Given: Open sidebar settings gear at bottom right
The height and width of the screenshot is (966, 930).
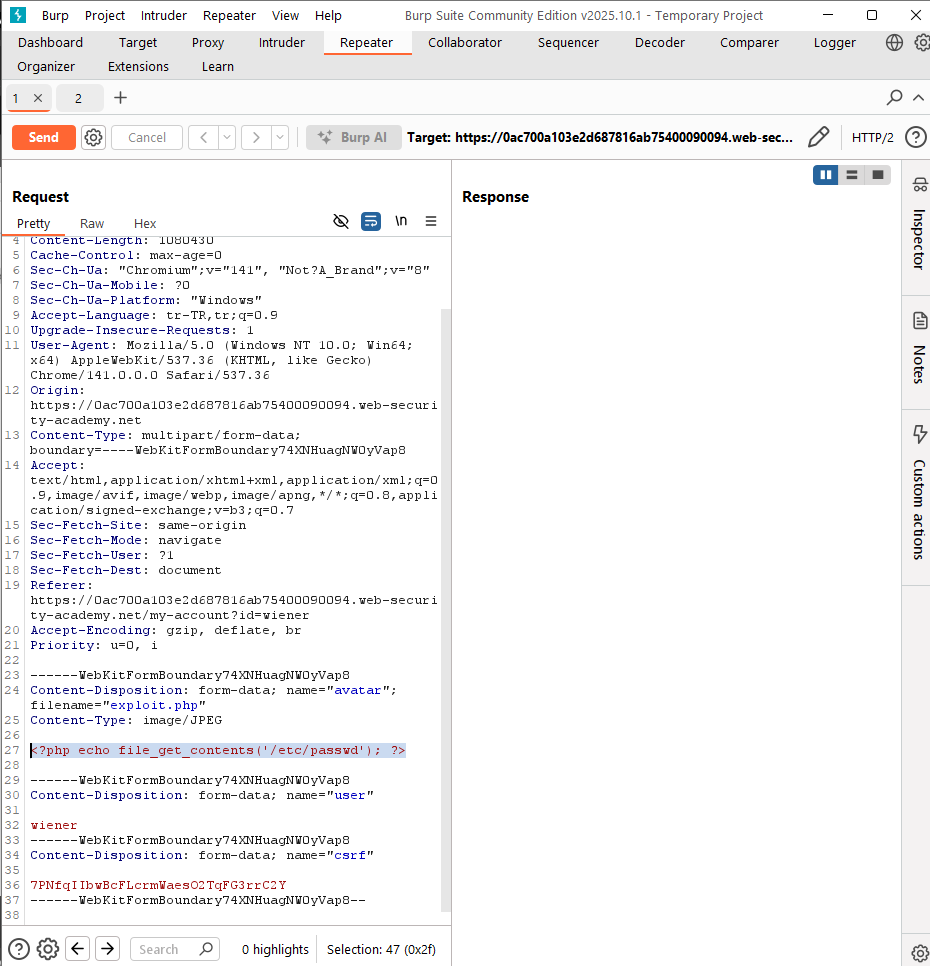Looking at the screenshot, I should coord(920,952).
